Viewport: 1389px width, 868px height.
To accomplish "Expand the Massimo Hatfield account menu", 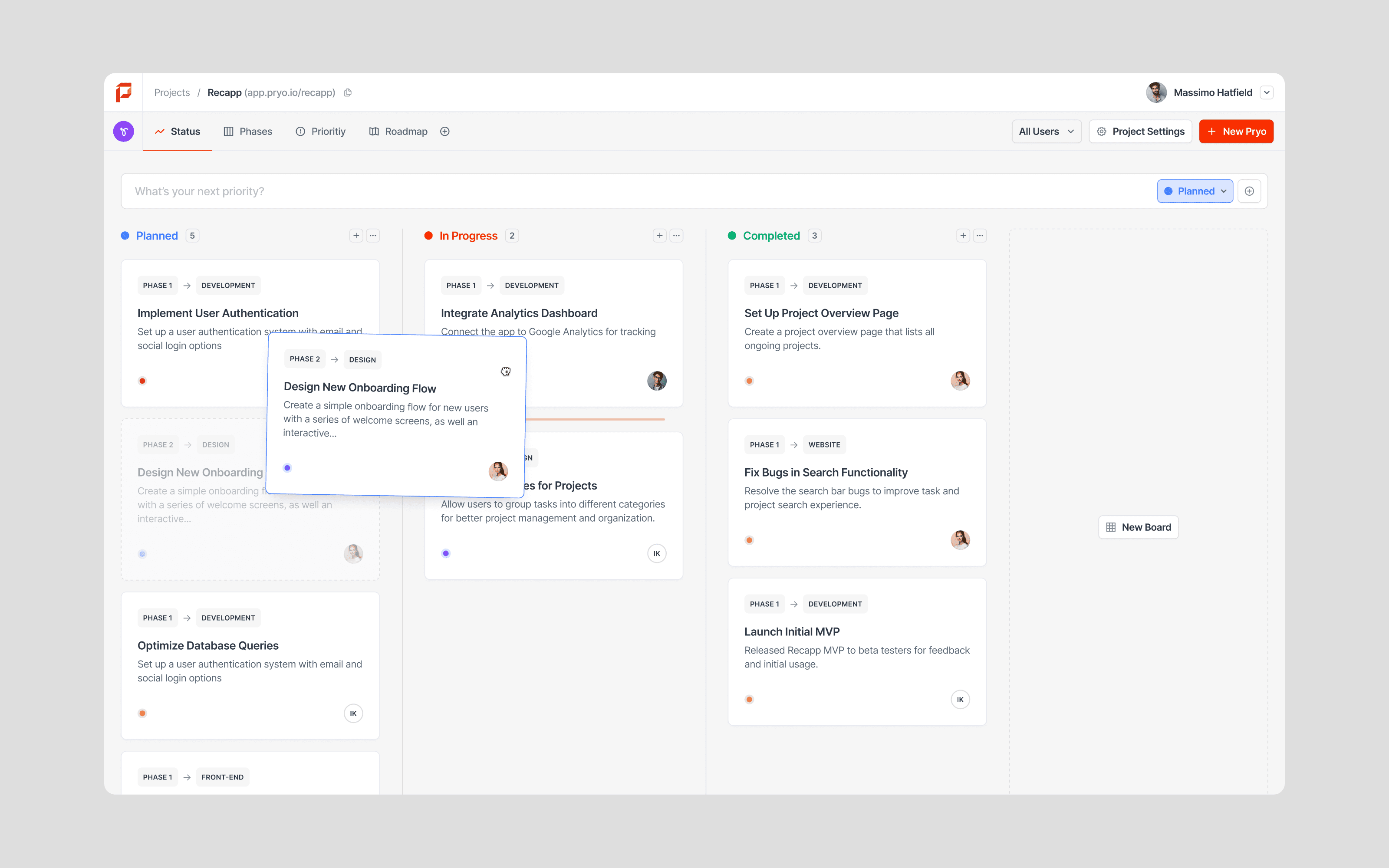I will pos(1267,92).
